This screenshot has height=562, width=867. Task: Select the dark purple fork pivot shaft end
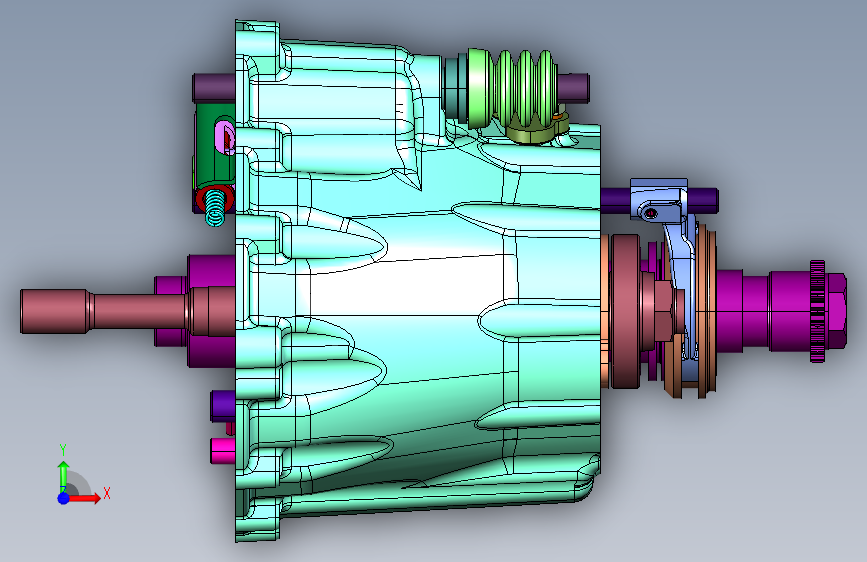703,201
